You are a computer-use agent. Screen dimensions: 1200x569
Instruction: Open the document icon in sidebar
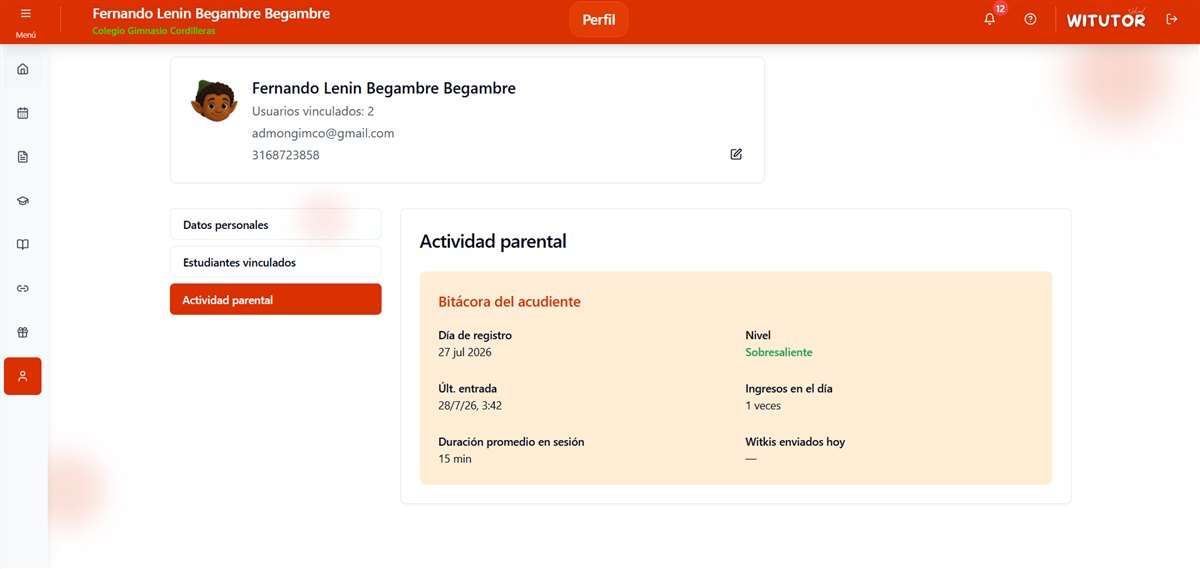tap(23, 157)
